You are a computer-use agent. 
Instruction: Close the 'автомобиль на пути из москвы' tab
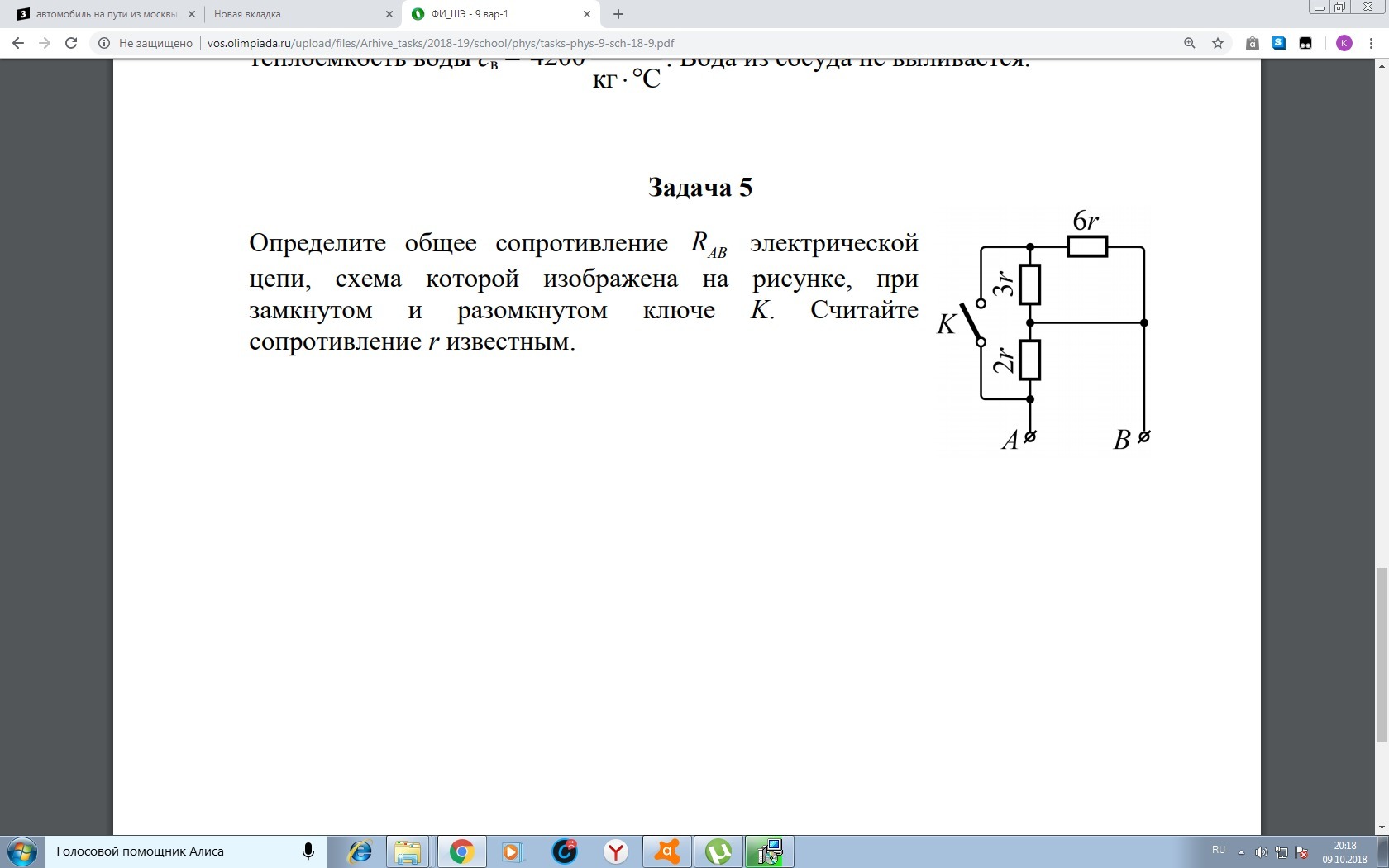pyautogui.click(x=192, y=14)
